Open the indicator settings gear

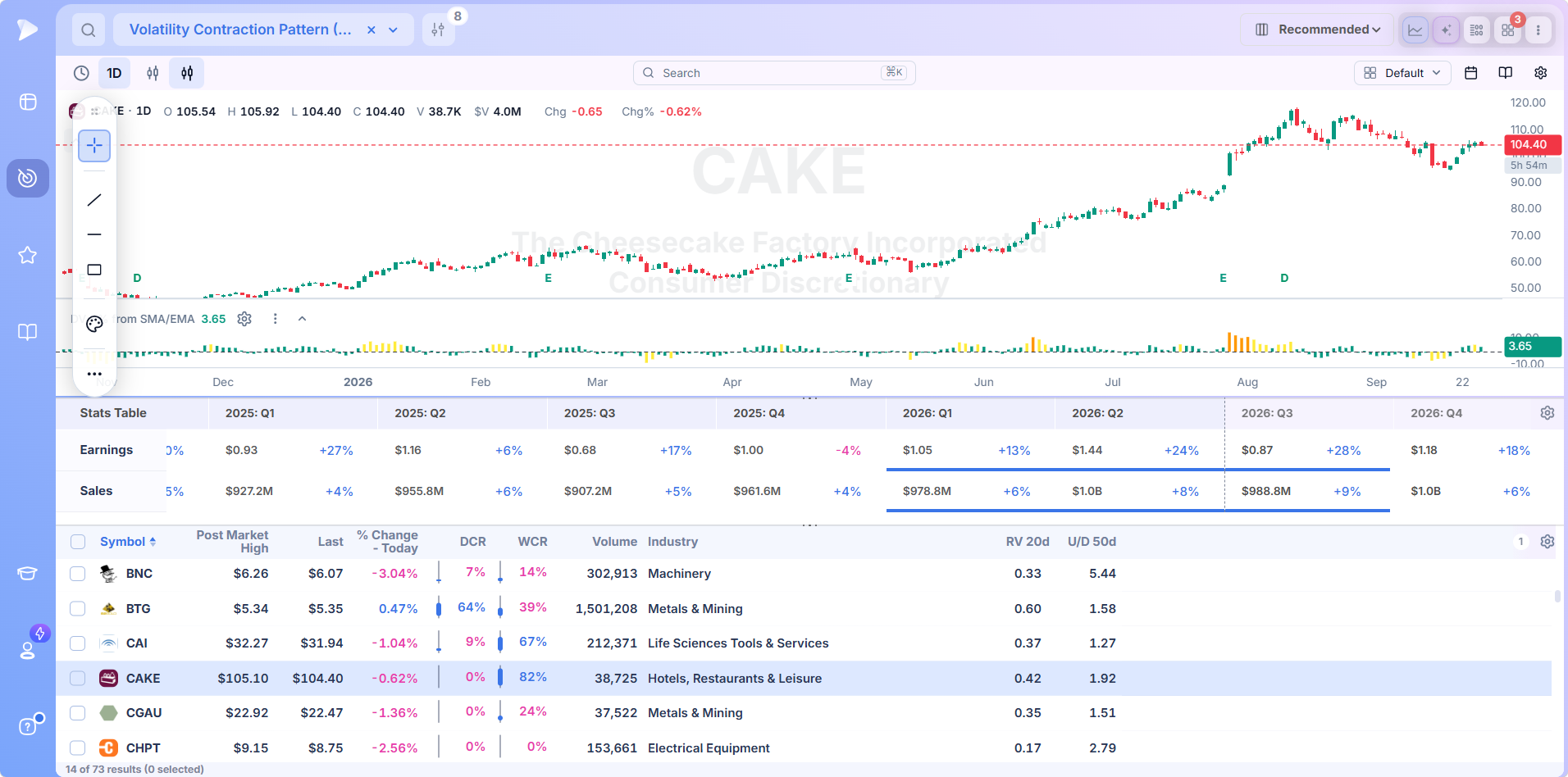point(244,319)
